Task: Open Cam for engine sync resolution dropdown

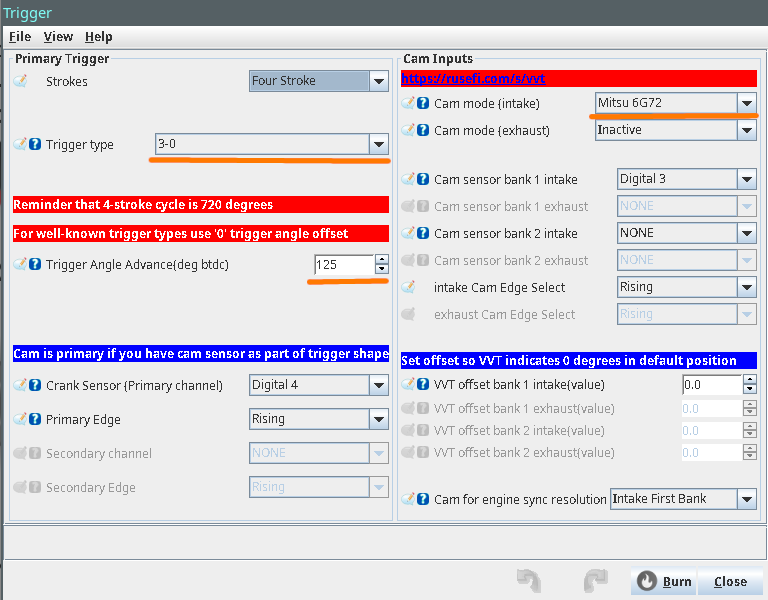Action: click(x=746, y=498)
